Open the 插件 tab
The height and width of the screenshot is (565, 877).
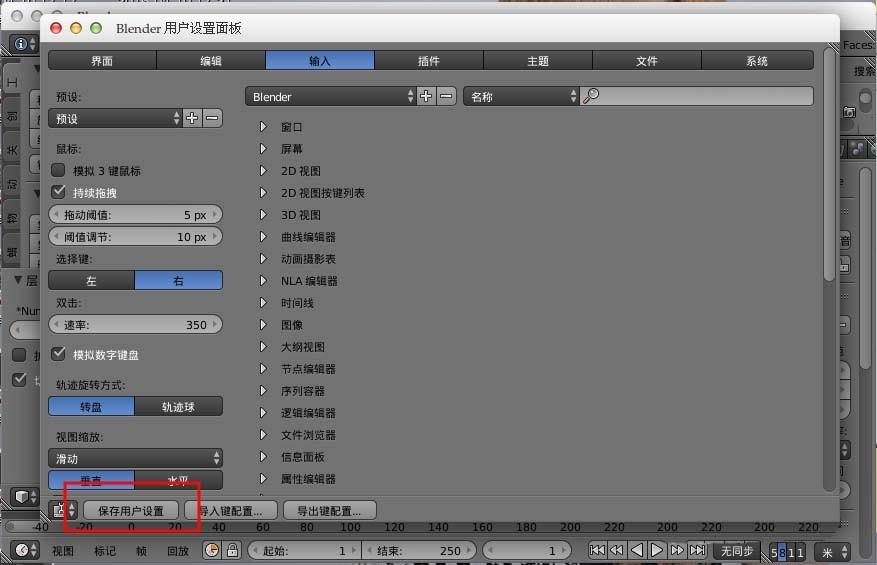pyautogui.click(x=428, y=60)
